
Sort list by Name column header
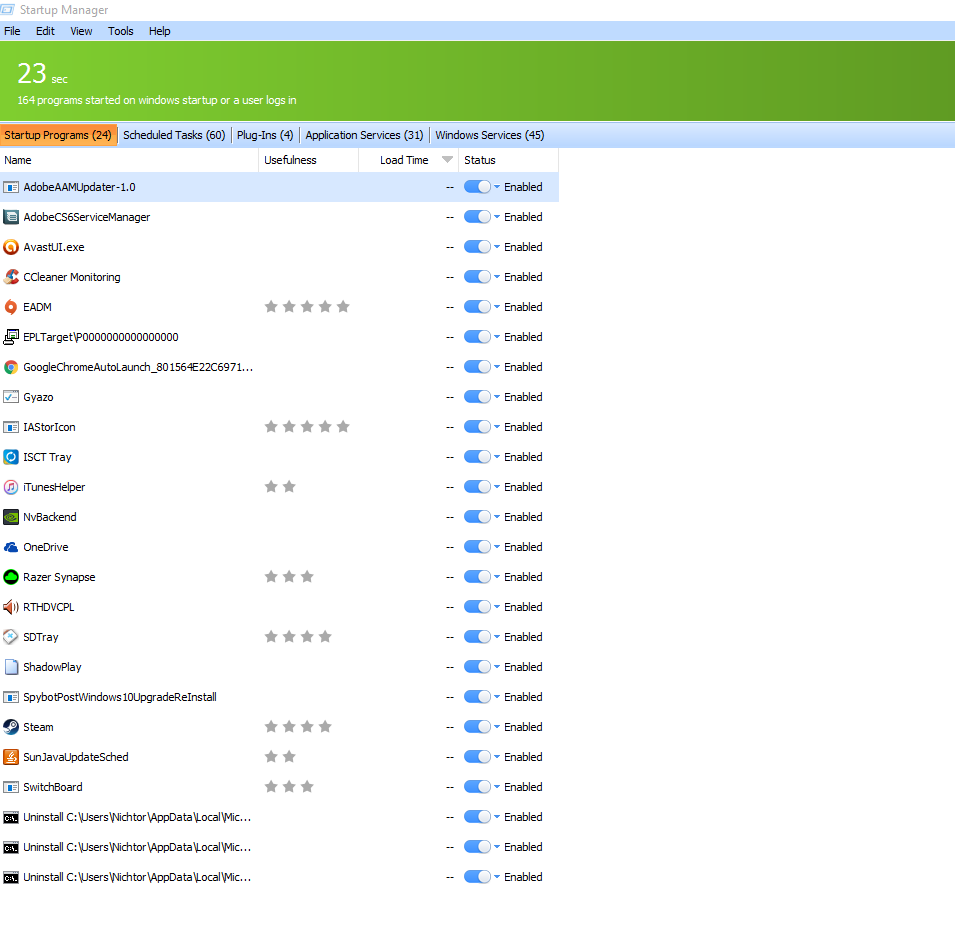(129, 160)
